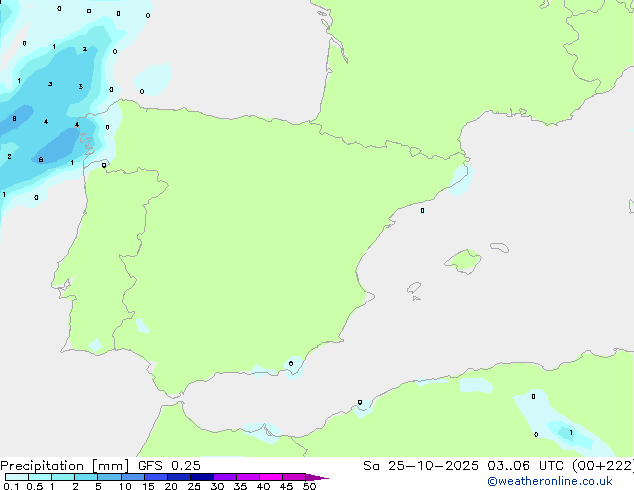The height and width of the screenshot is (490, 634).
Task: Click legend tick label "25"
Action: click(x=194, y=486)
